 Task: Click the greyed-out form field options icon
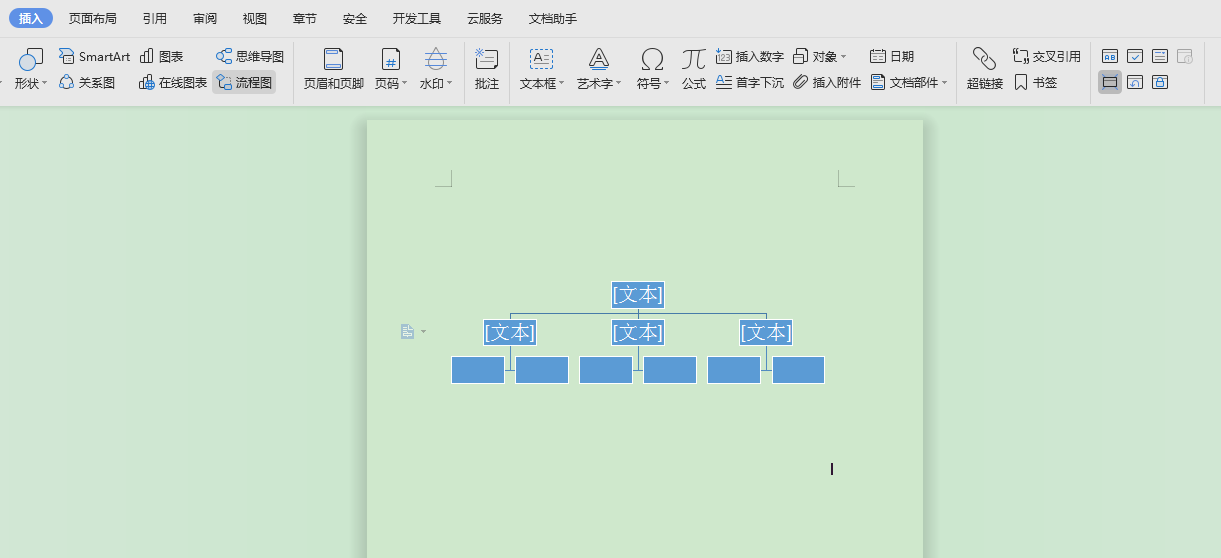1185,56
